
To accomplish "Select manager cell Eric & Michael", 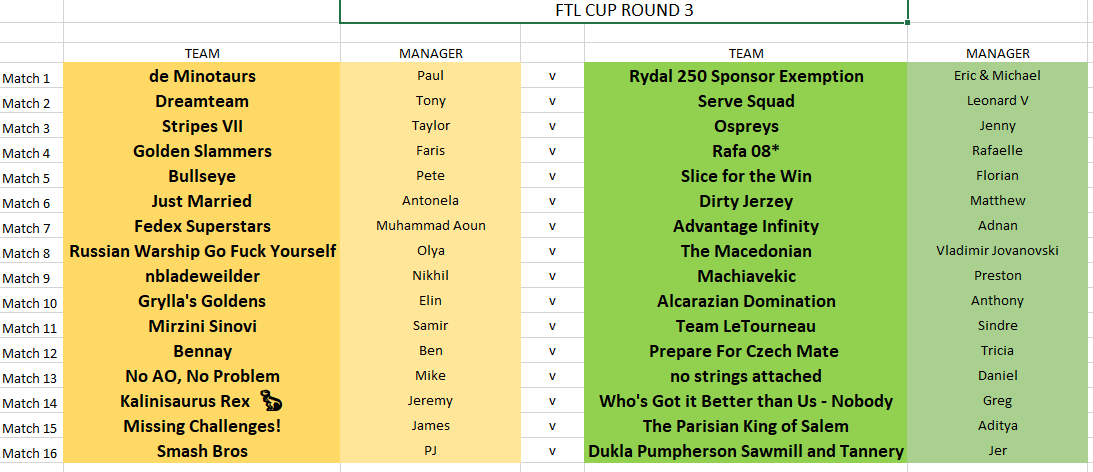I will click(x=998, y=76).
